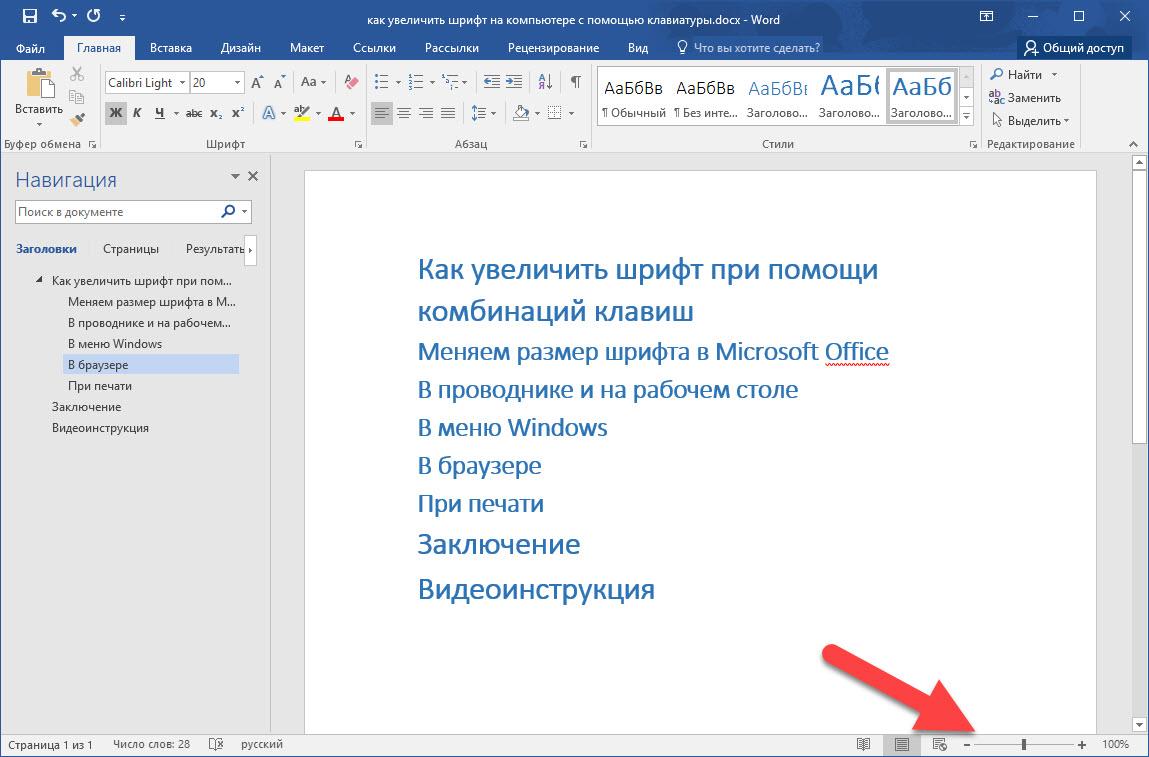
Task: Open the Вставка ribbon tab
Action: [x=171, y=48]
